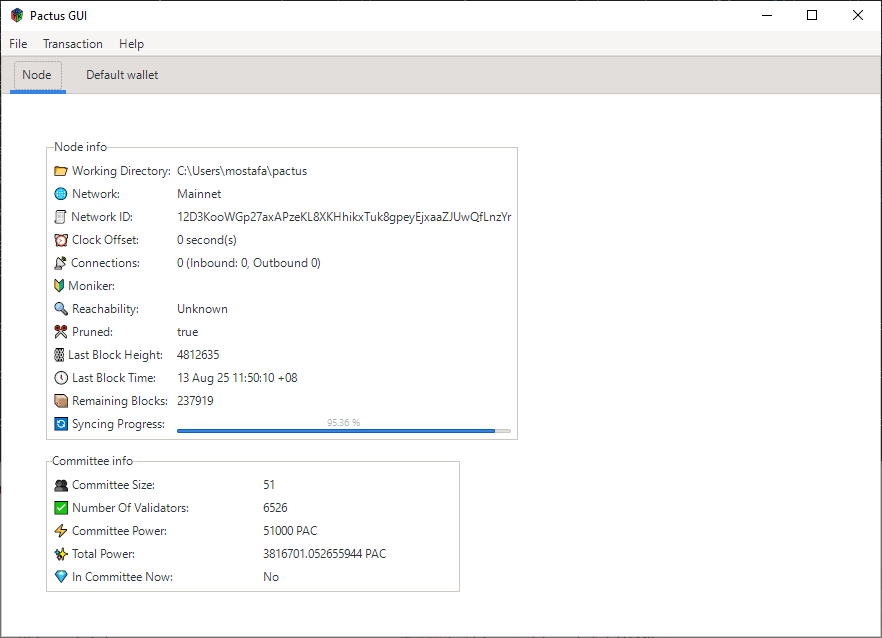Maximize the Pactus GUI window

pyautogui.click(x=812, y=15)
